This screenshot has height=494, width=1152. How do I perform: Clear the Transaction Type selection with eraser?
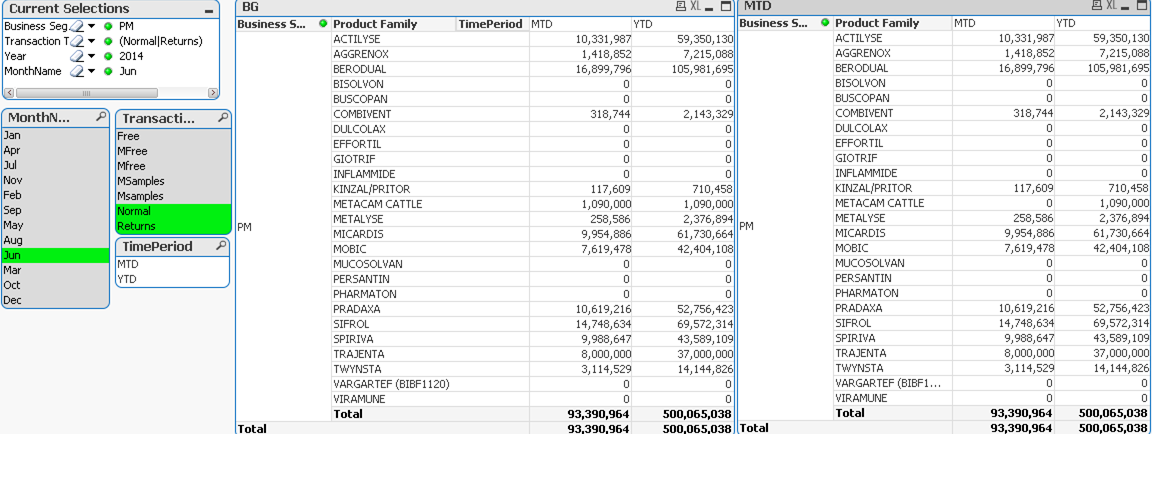76,41
